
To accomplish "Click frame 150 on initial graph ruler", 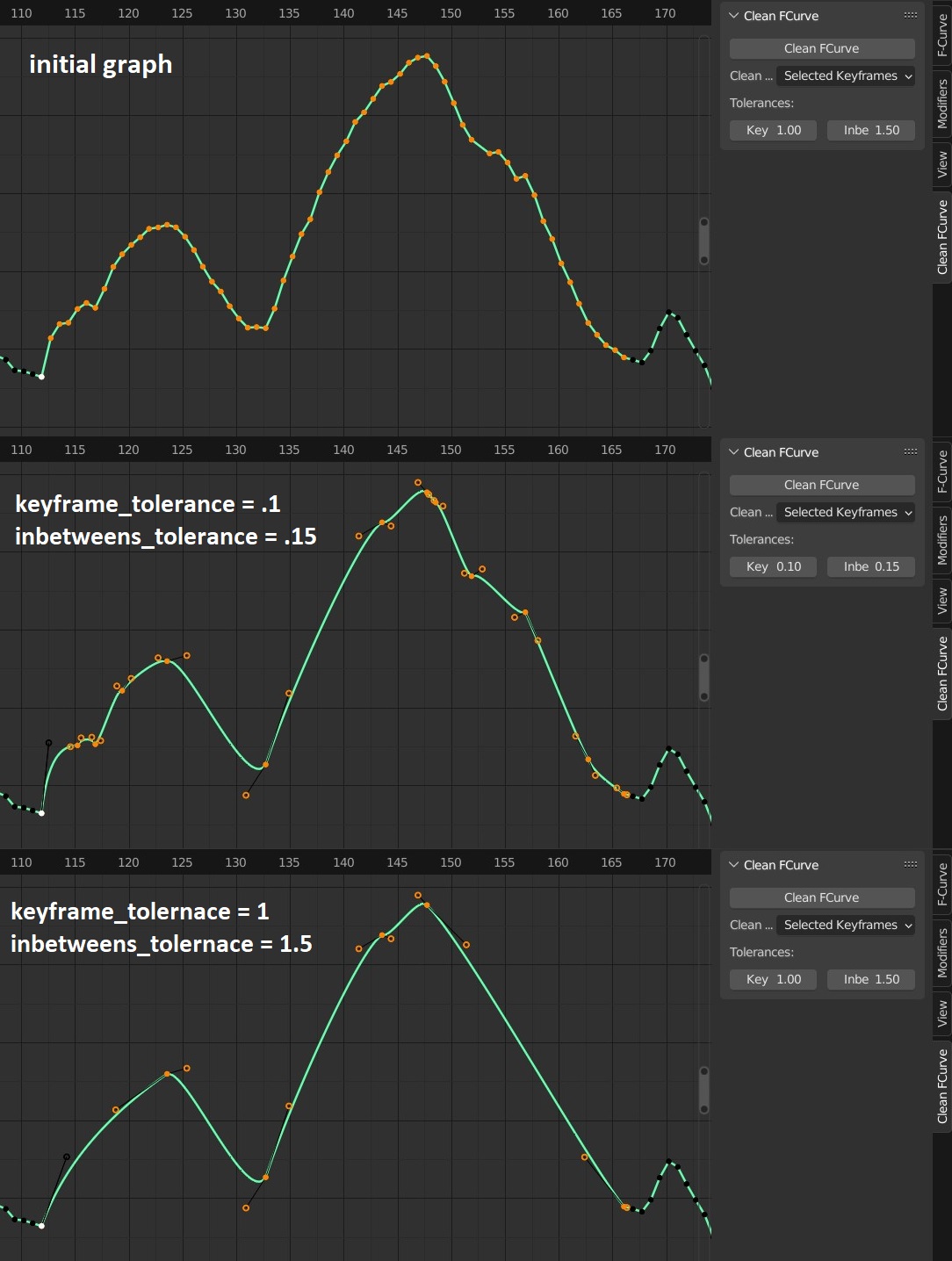I will 451,13.
